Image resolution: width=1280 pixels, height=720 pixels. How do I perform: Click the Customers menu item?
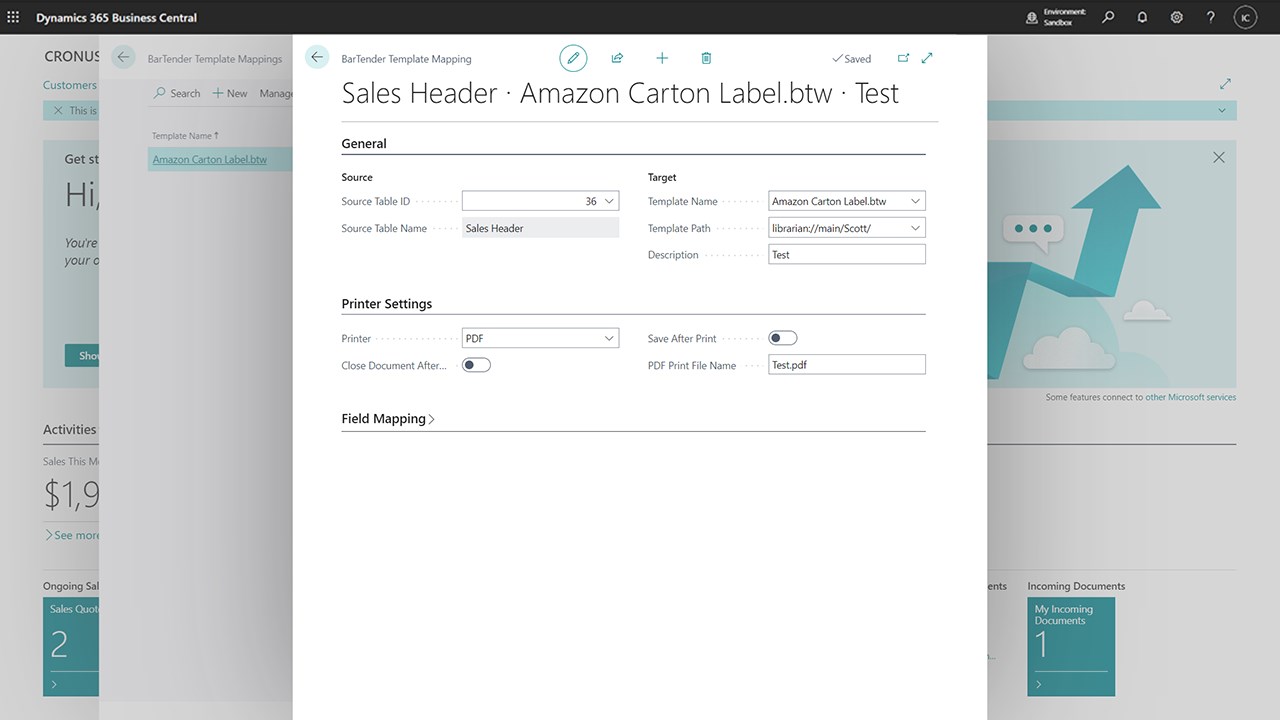point(70,85)
